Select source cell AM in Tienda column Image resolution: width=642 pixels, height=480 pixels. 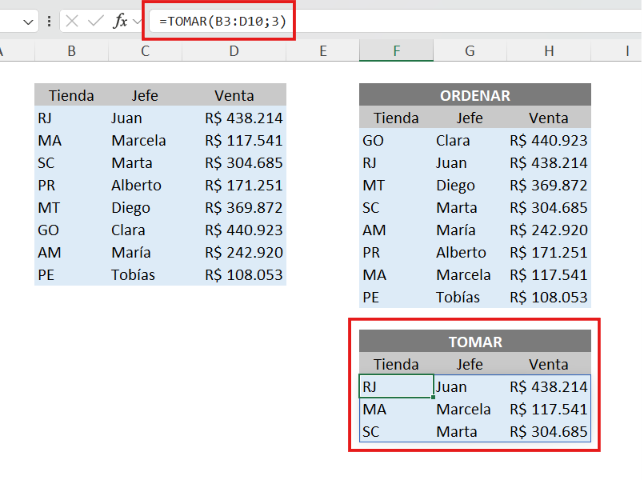tap(72, 252)
